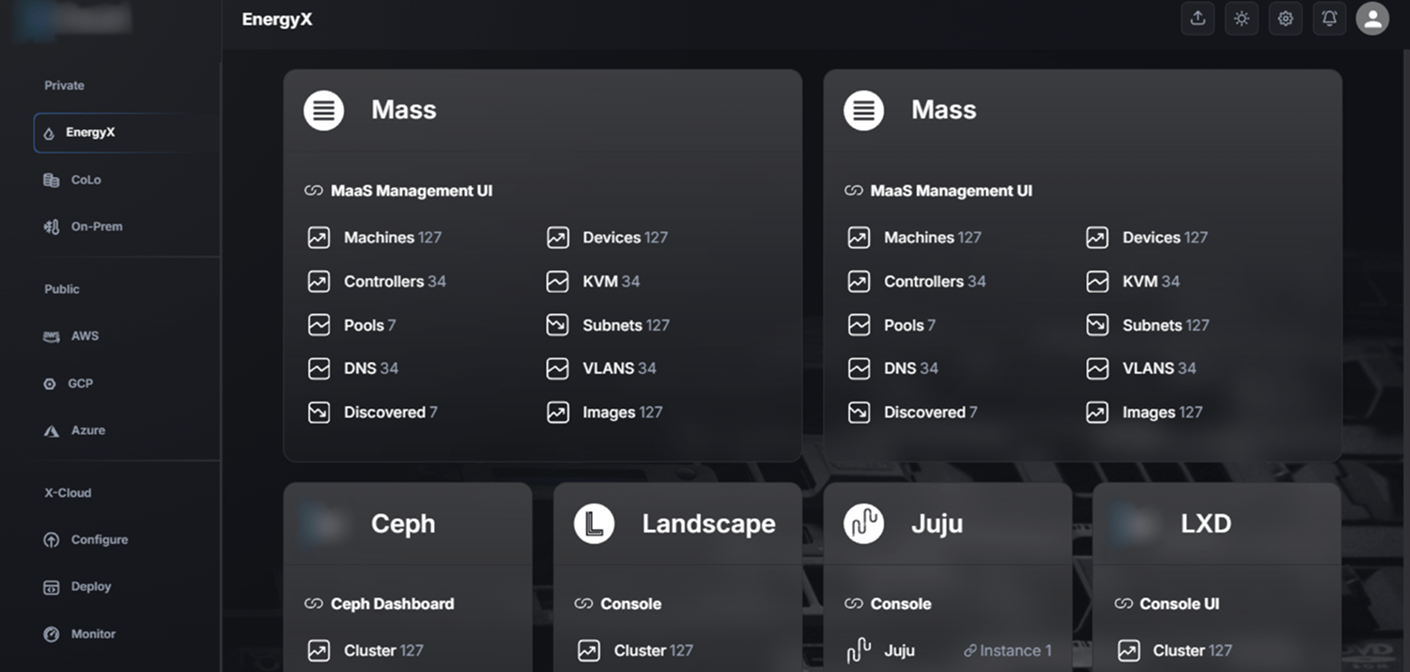
Task: Click the Machines chart icon in second Mass card
Action: coord(859,238)
